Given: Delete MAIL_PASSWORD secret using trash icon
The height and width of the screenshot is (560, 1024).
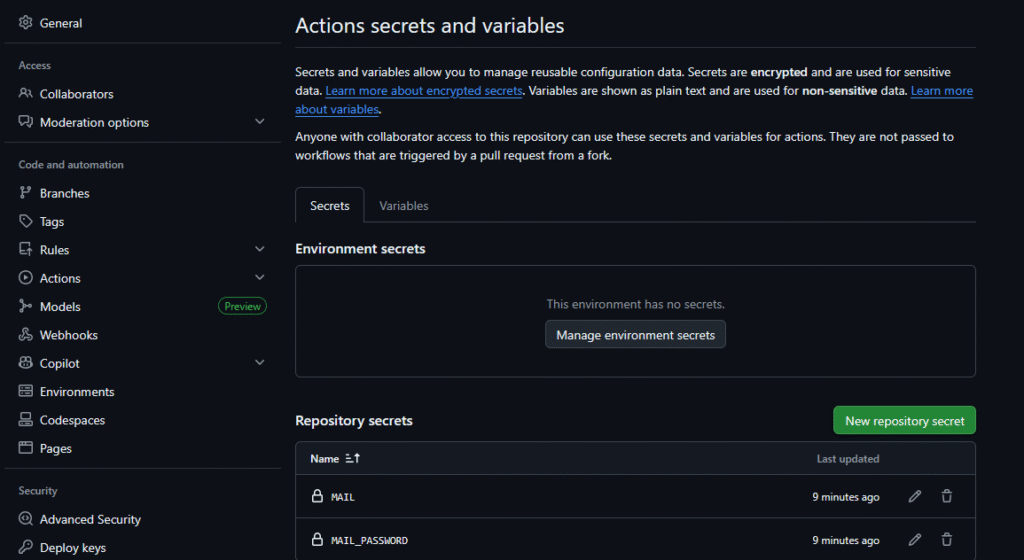Looking at the screenshot, I should click(x=946, y=540).
